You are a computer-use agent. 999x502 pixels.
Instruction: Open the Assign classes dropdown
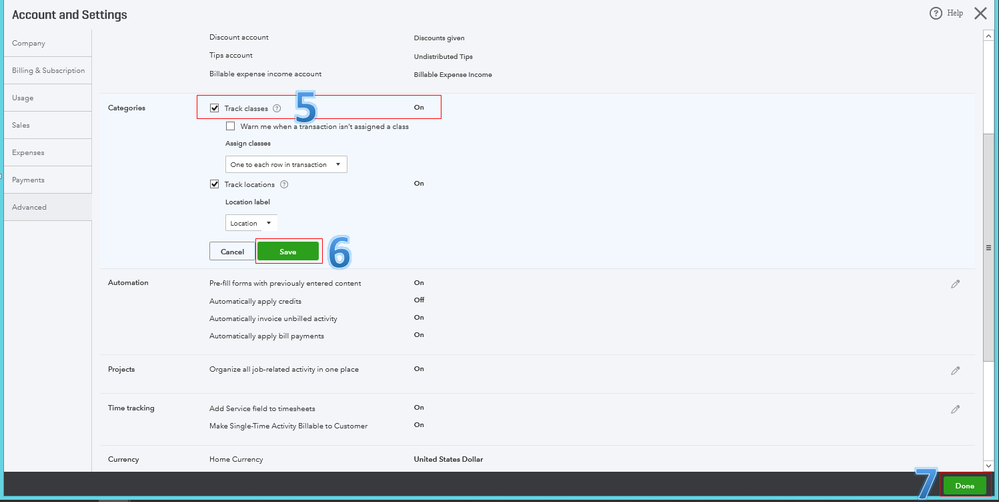click(x=286, y=164)
